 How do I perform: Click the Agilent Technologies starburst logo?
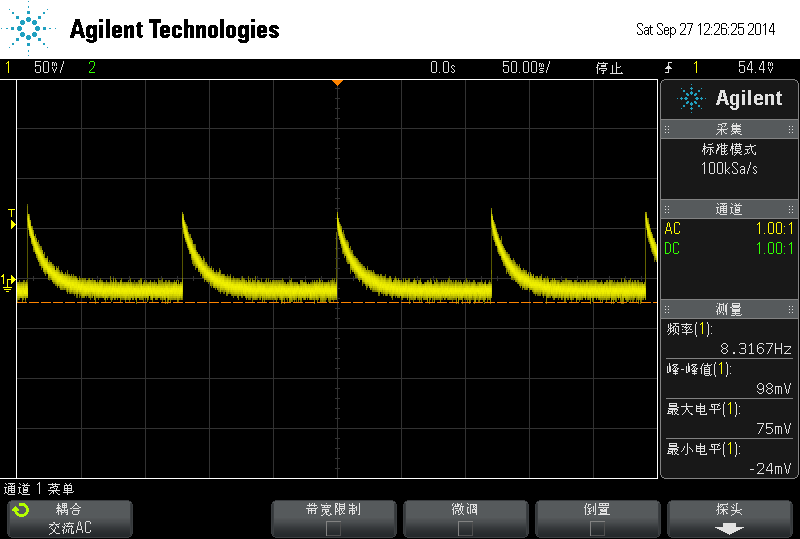tap(28, 29)
